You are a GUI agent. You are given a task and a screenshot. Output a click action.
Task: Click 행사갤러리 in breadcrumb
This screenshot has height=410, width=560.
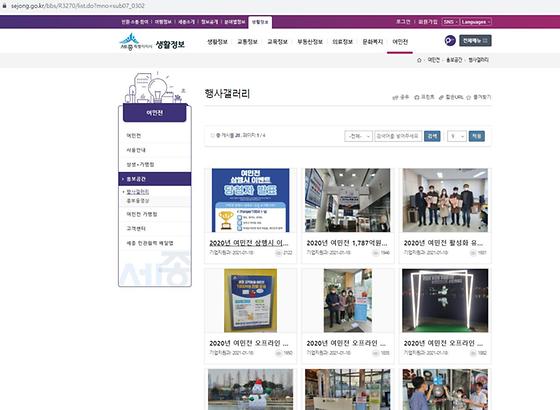click(x=479, y=60)
